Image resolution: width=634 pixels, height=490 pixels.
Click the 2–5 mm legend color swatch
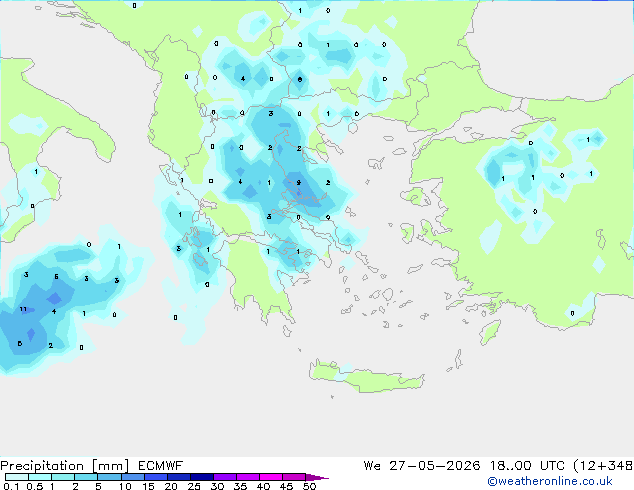tap(86, 477)
